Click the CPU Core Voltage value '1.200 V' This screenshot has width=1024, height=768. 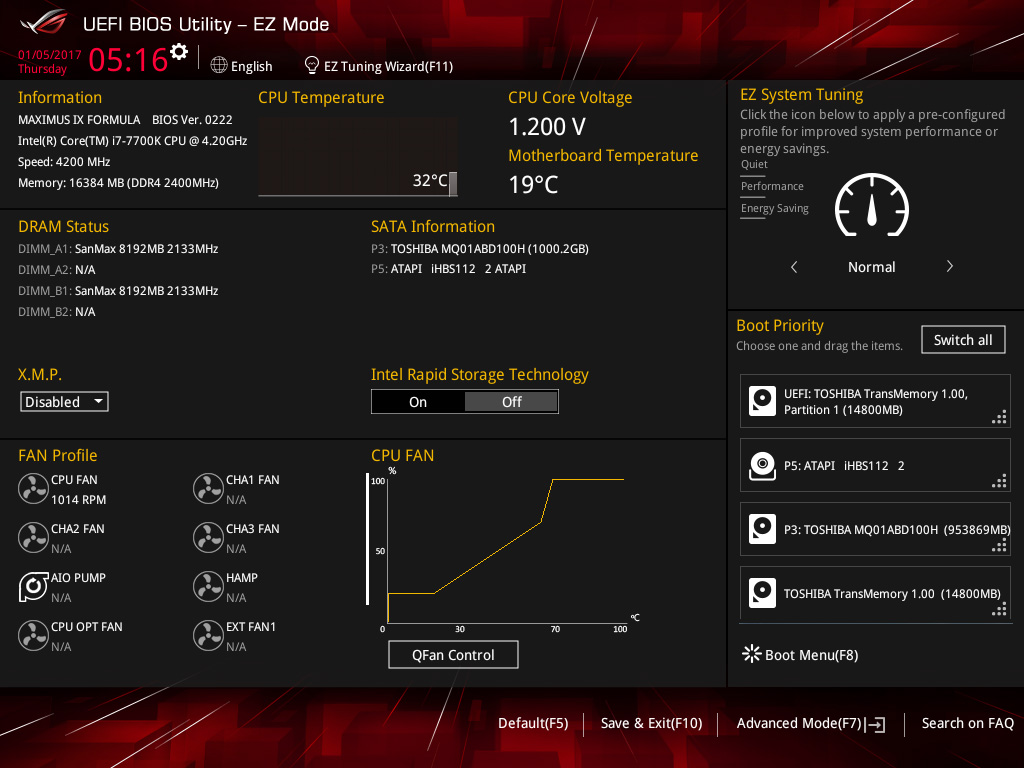(x=547, y=127)
